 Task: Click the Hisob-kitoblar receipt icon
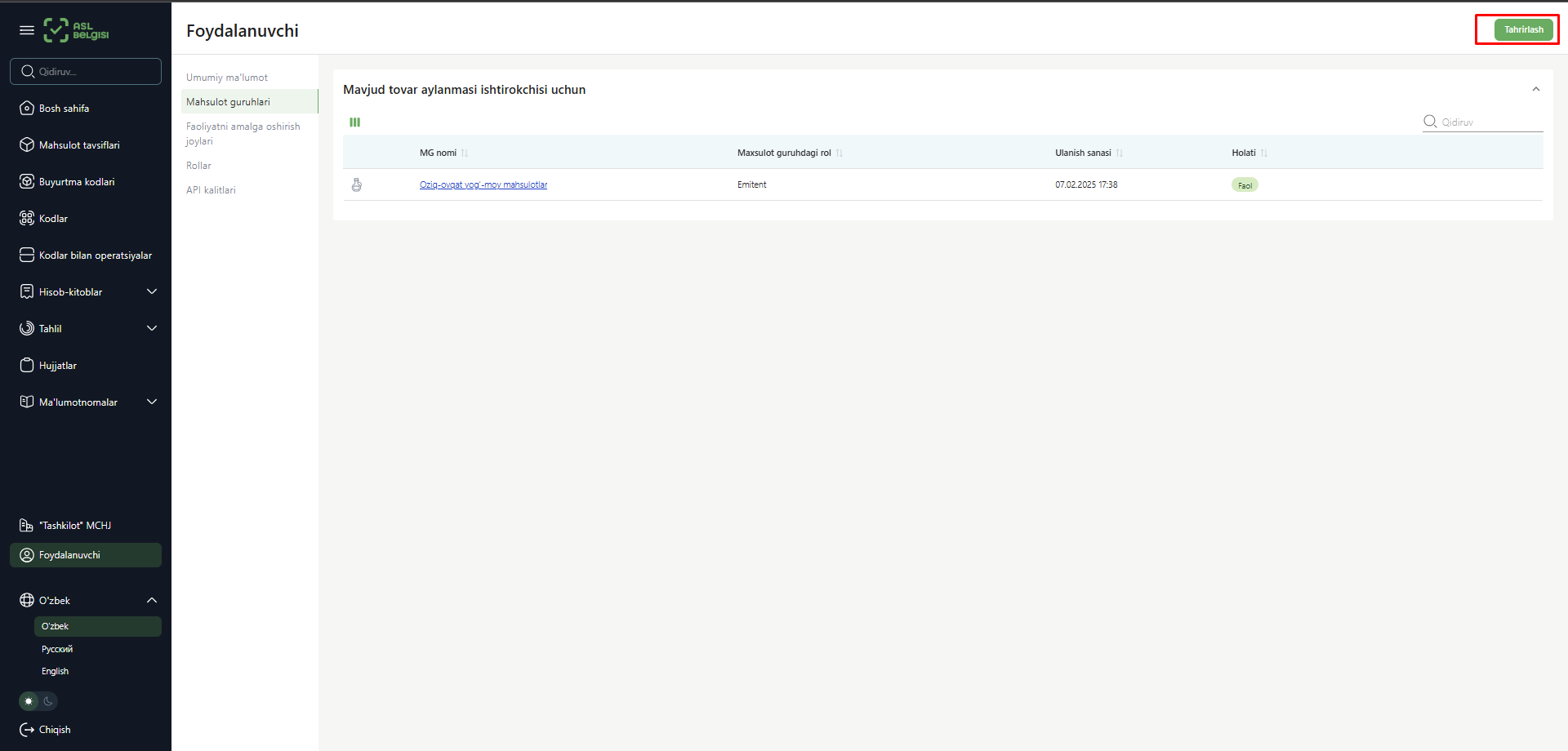pos(27,291)
